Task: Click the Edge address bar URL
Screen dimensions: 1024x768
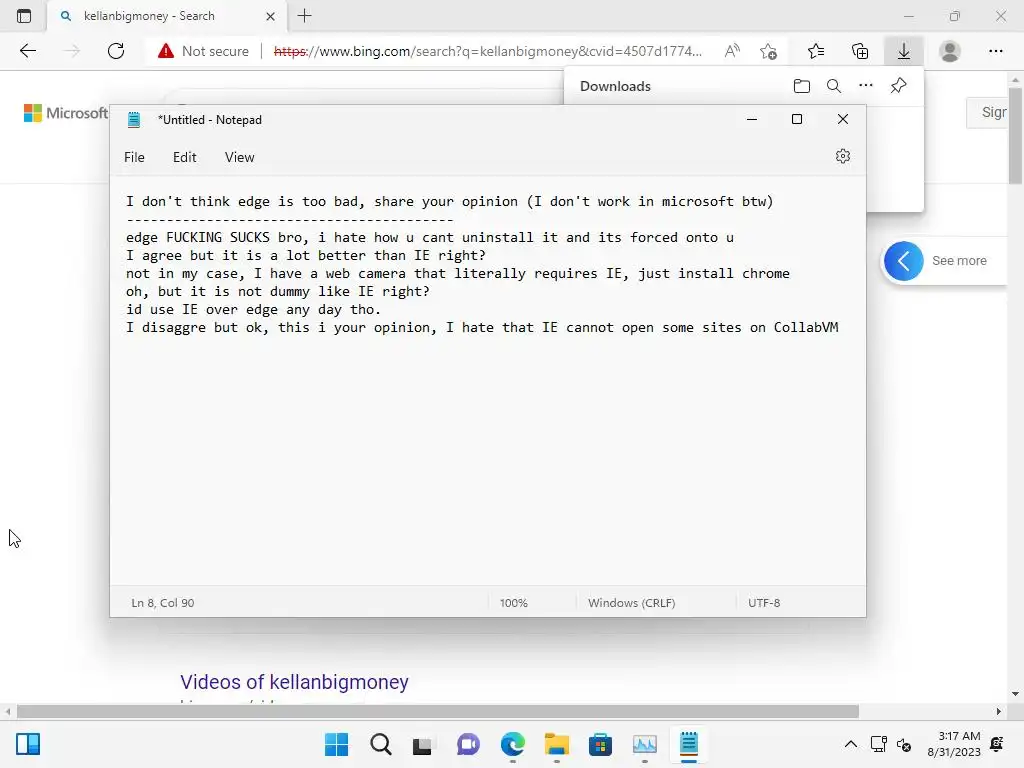Action: [487, 51]
